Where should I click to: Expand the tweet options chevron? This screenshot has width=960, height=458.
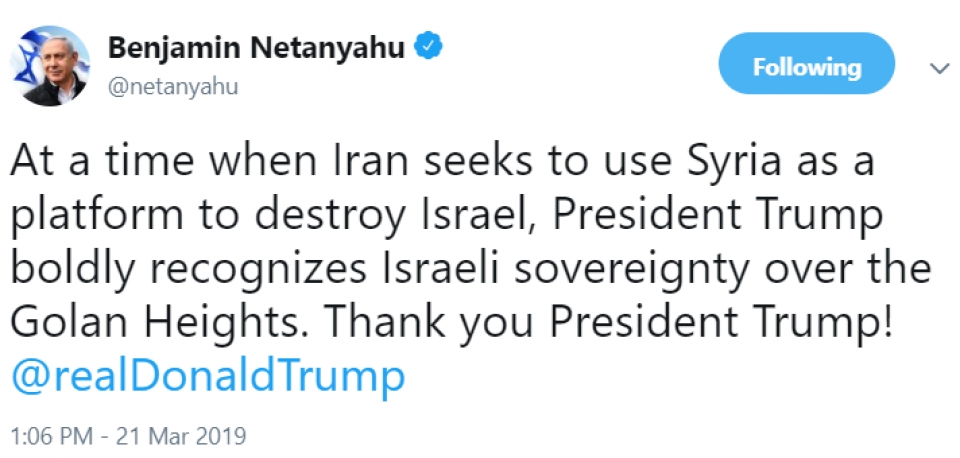pos(939,68)
